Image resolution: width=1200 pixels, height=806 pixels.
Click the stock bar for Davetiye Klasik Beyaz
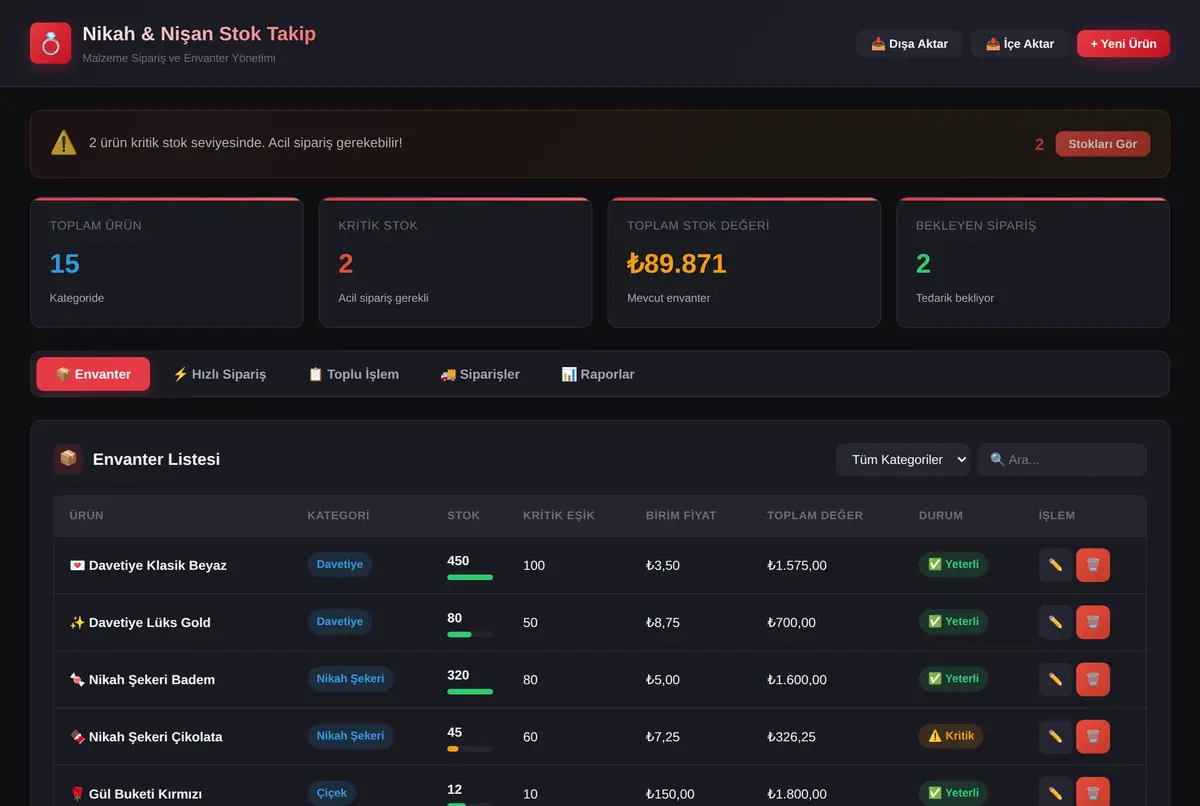[470, 577]
